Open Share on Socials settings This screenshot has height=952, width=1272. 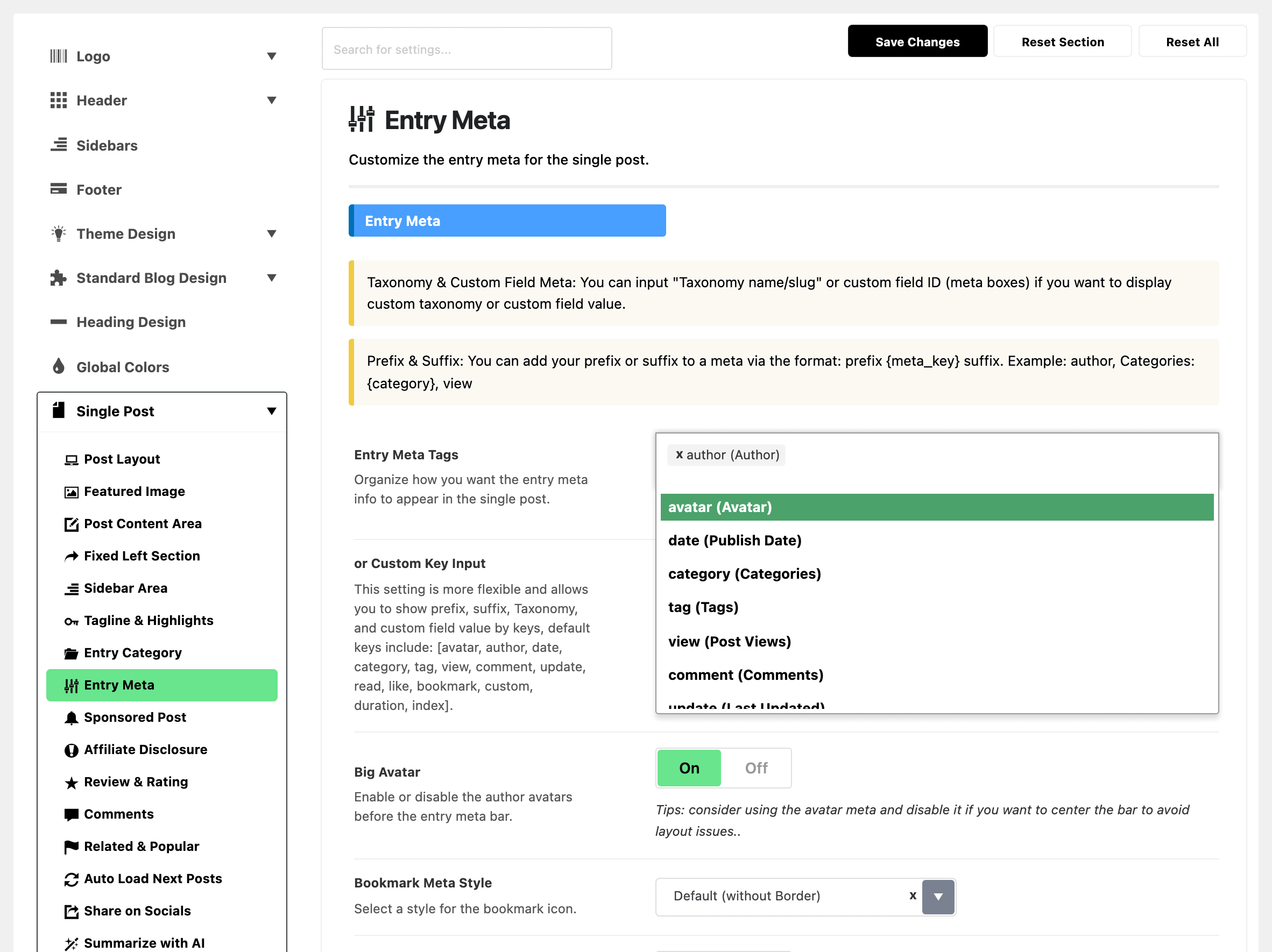pyautogui.click(x=161, y=911)
